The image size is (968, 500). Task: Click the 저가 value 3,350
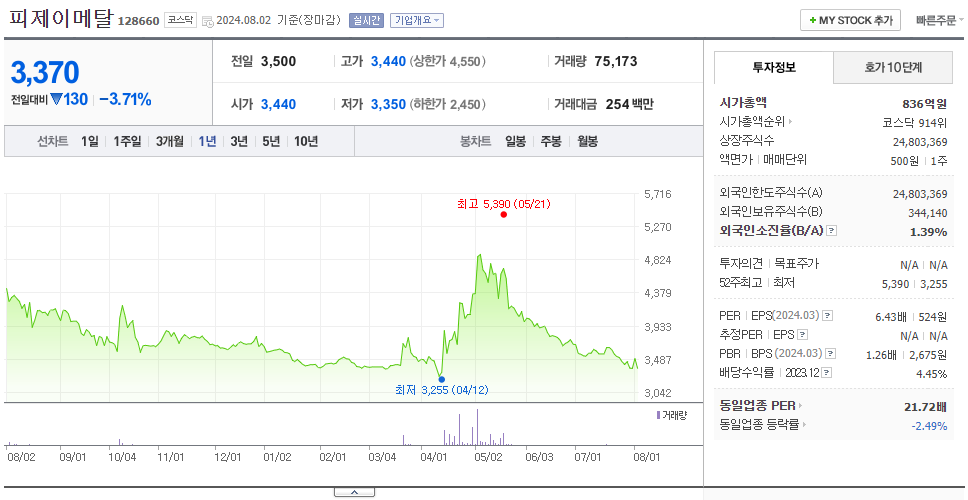pyautogui.click(x=388, y=105)
